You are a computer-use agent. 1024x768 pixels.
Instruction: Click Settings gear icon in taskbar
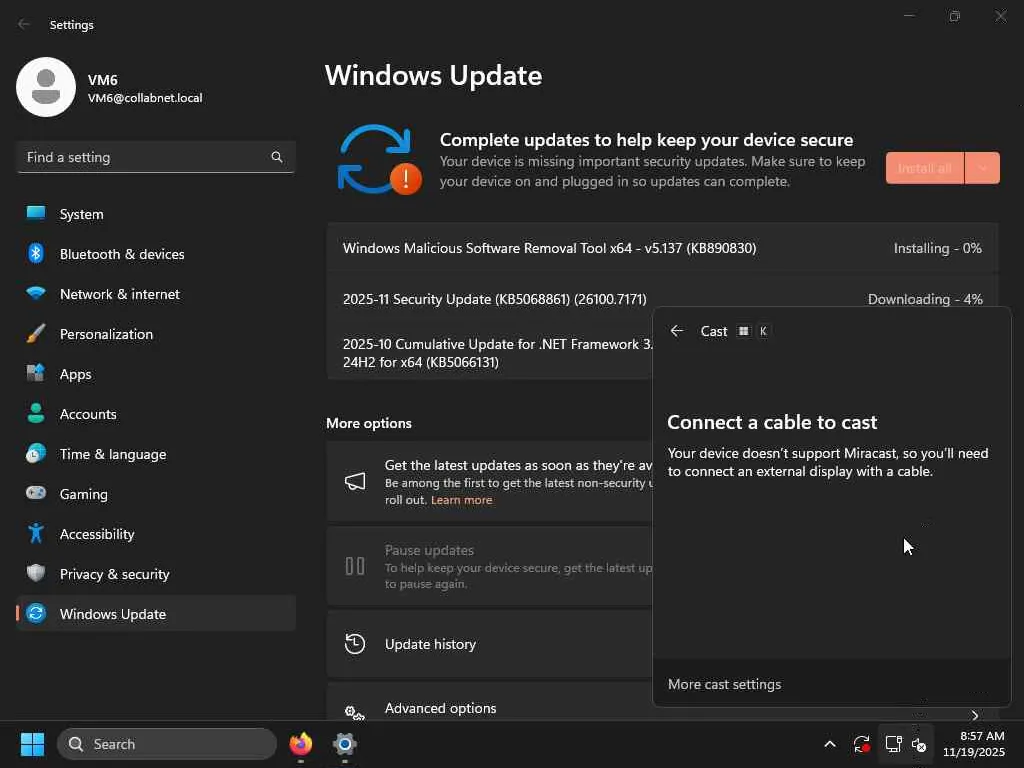(x=344, y=744)
